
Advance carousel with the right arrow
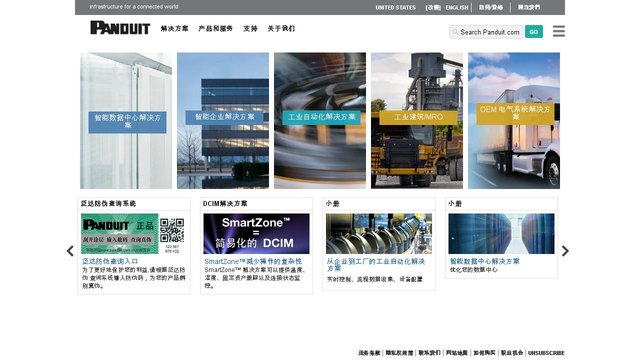point(565,251)
